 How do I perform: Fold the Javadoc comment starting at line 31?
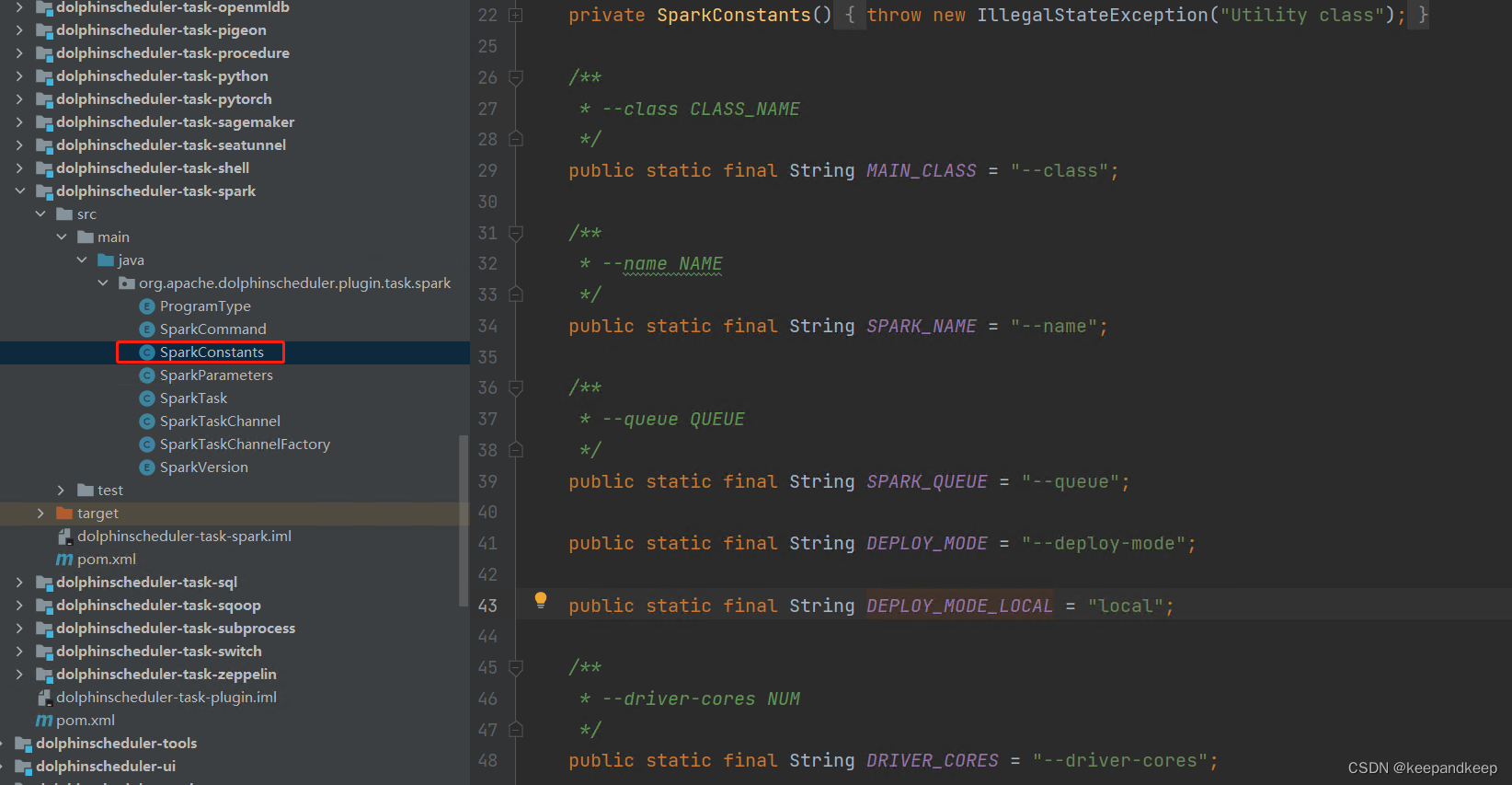[516, 233]
